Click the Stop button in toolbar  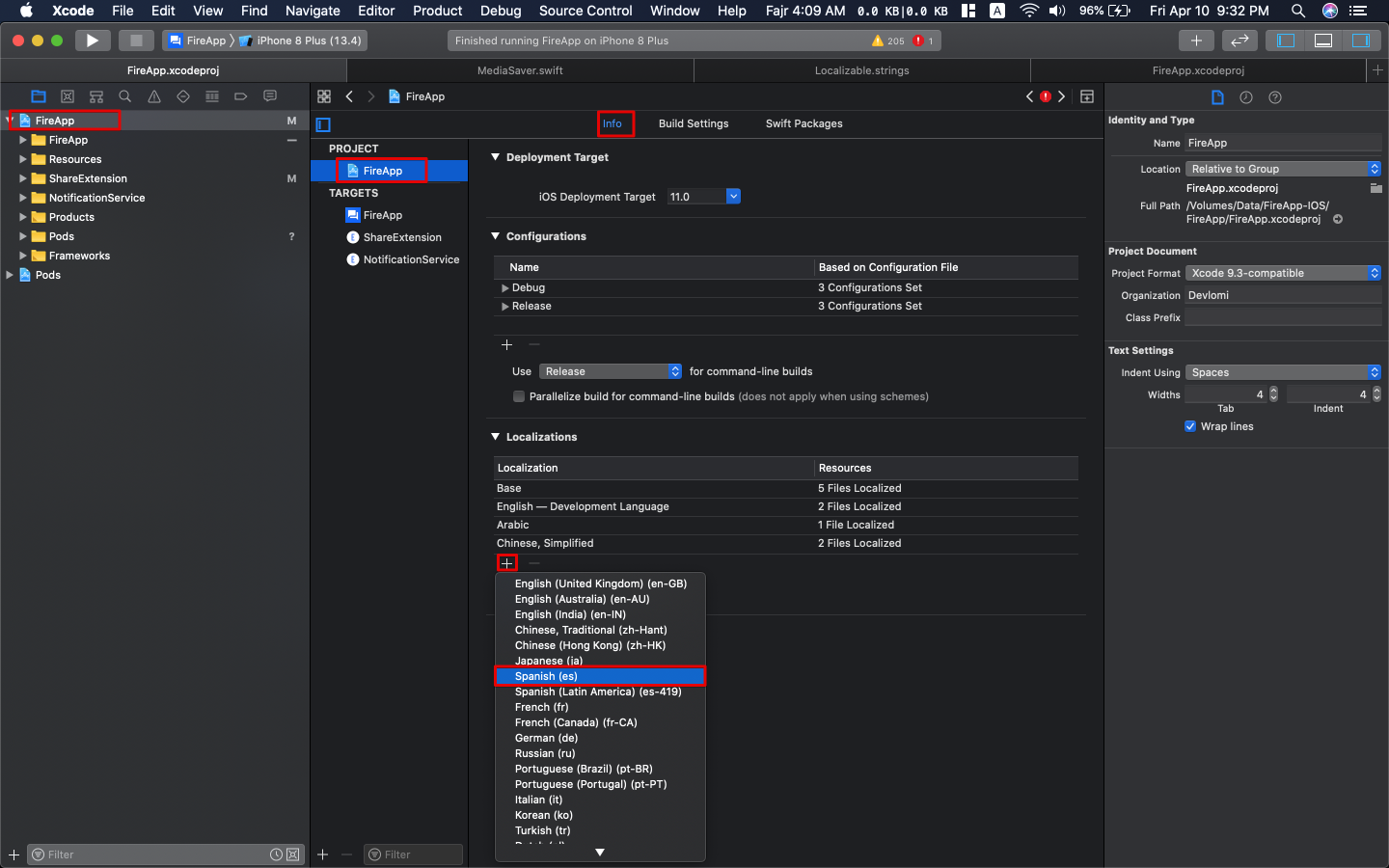click(x=136, y=41)
